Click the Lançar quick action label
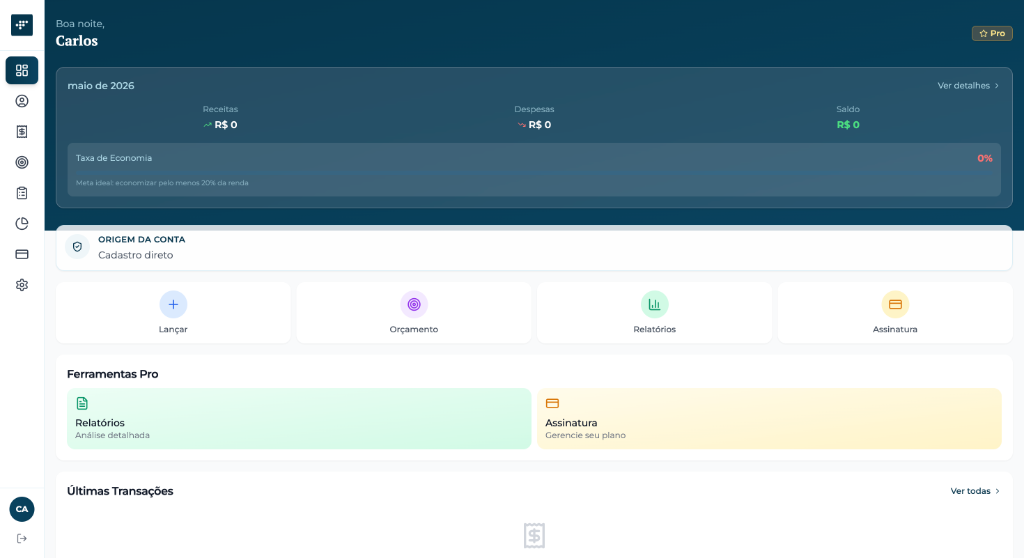1024x558 pixels. tap(173, 329)
